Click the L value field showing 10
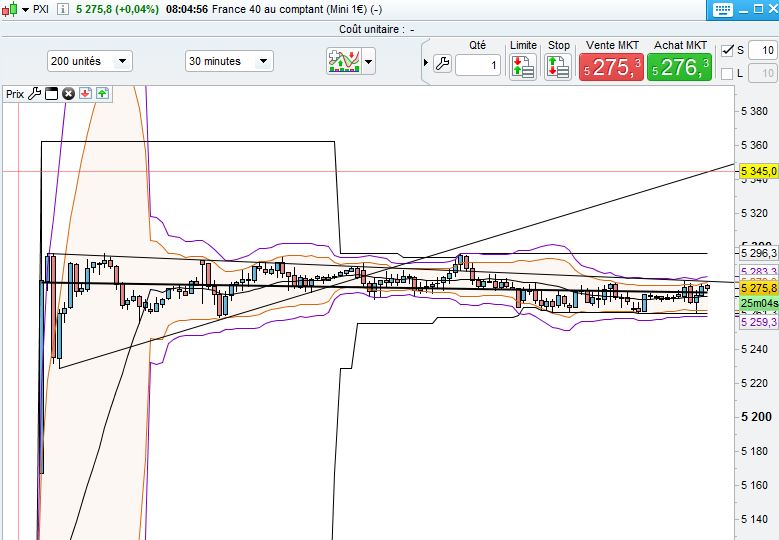 coord(763,74)
